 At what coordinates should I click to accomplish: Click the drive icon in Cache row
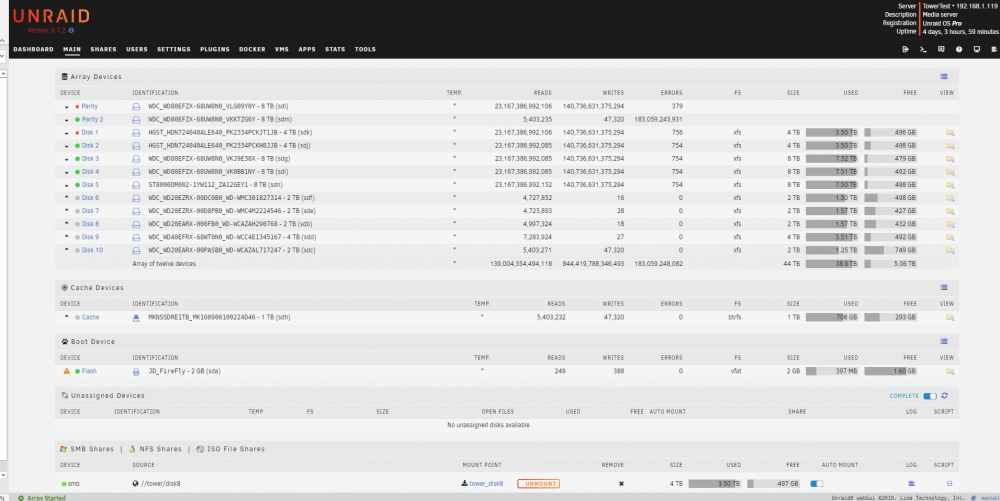coord(136,317)
